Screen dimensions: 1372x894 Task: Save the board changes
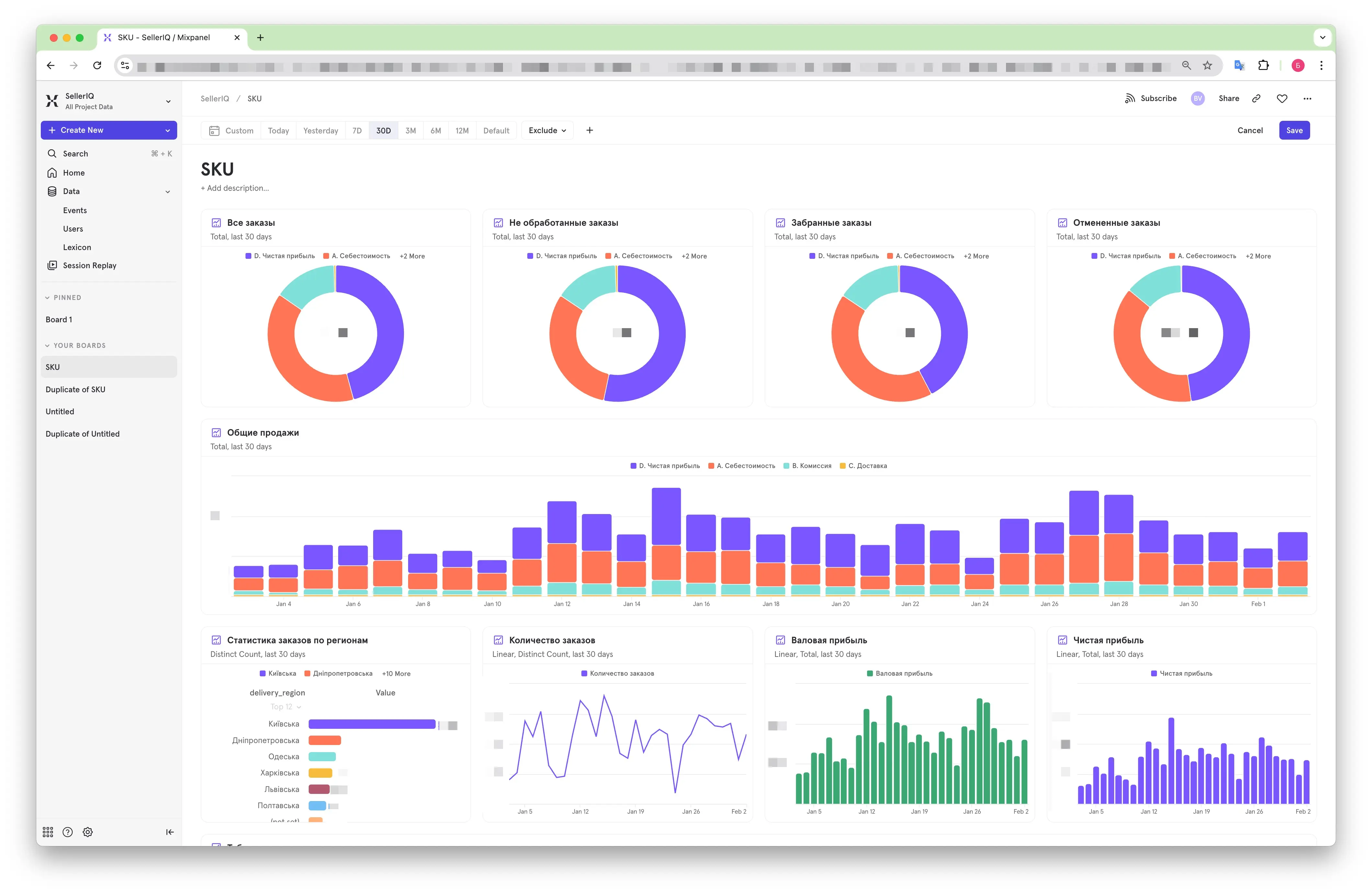click(1294, 130)
